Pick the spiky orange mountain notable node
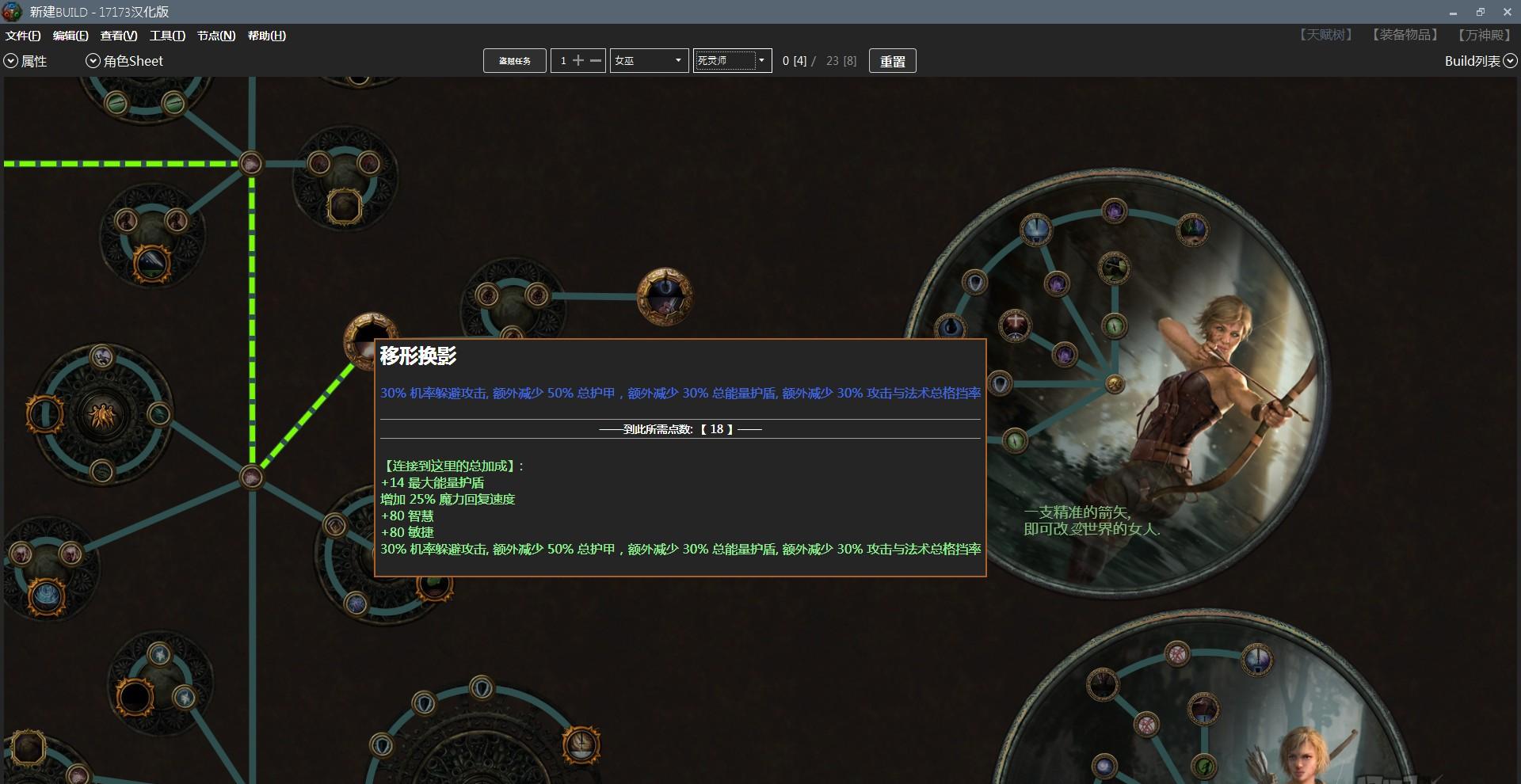 coord(151,265)
